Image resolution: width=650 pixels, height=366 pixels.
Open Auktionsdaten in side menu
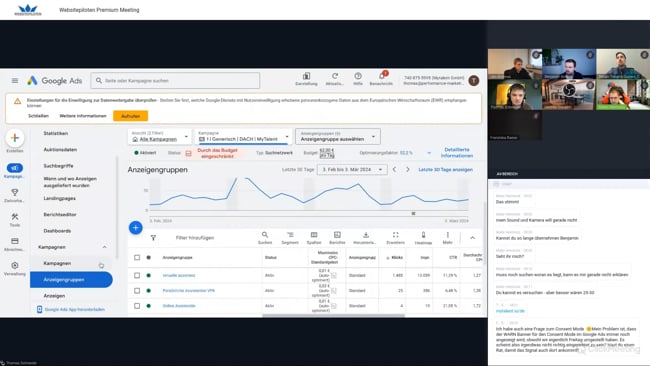[60, 150]
